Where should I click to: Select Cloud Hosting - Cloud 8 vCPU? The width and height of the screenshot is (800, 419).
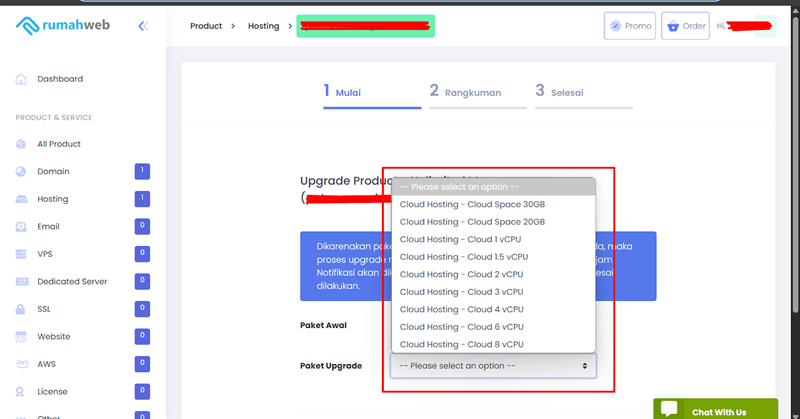[x=493, y=344]
